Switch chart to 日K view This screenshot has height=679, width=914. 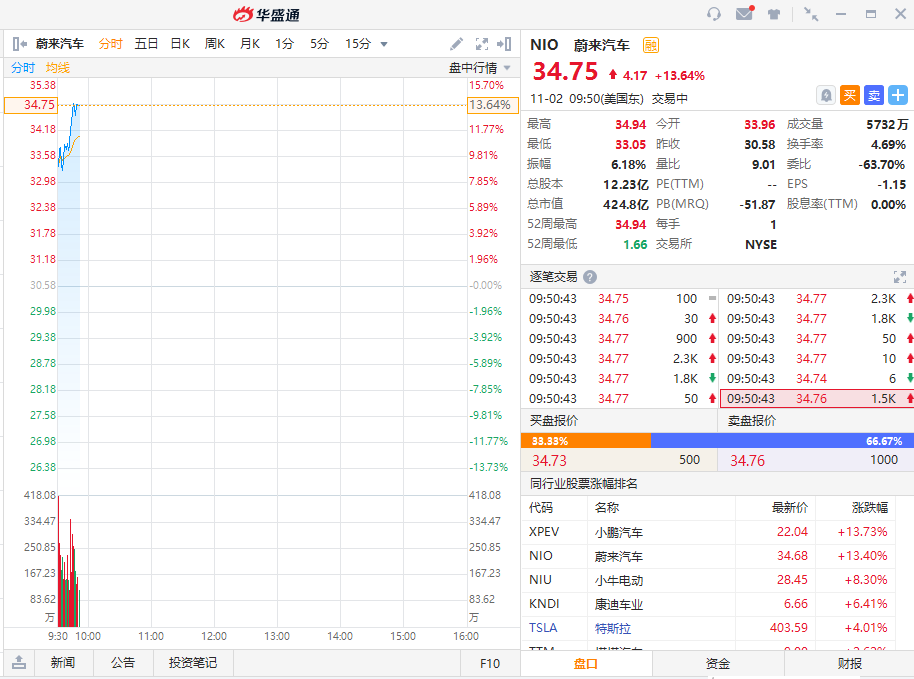[x=180, y=44]
